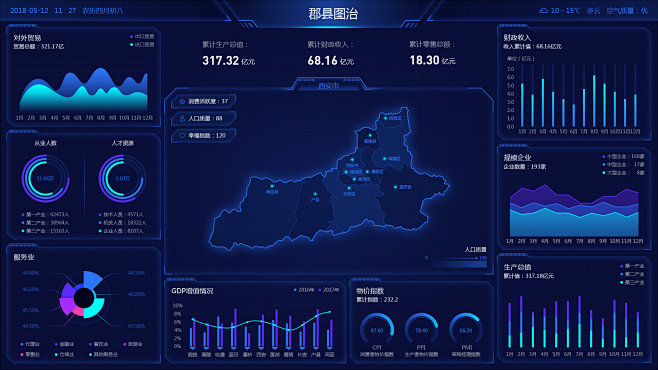Click 企业数量: 193家 text
This screenshot has height=370, width=658.
click(x=525, y=167)
